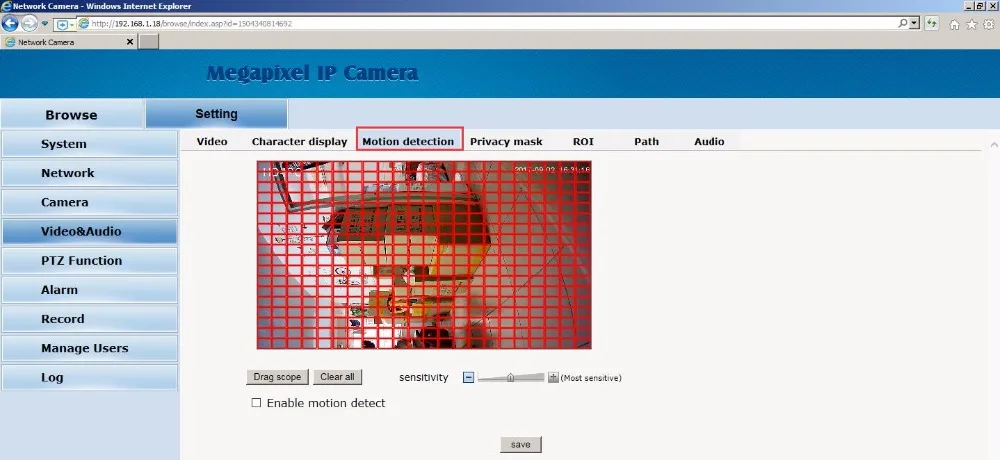Click the save button

520,445
